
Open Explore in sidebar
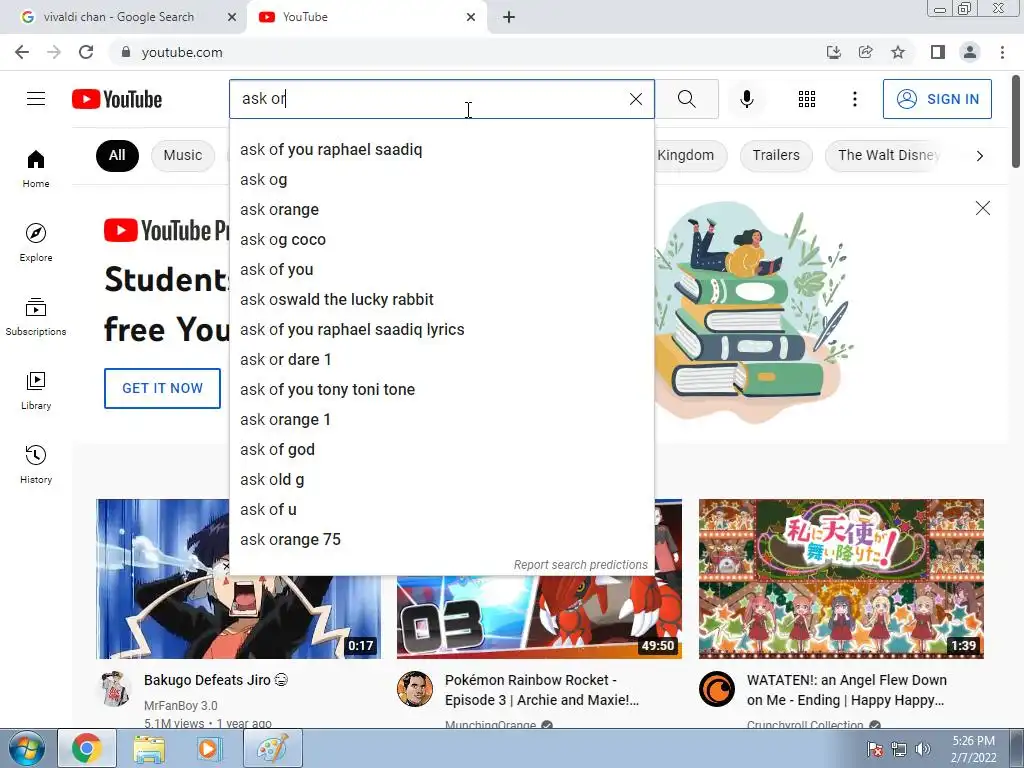(36, 242)
